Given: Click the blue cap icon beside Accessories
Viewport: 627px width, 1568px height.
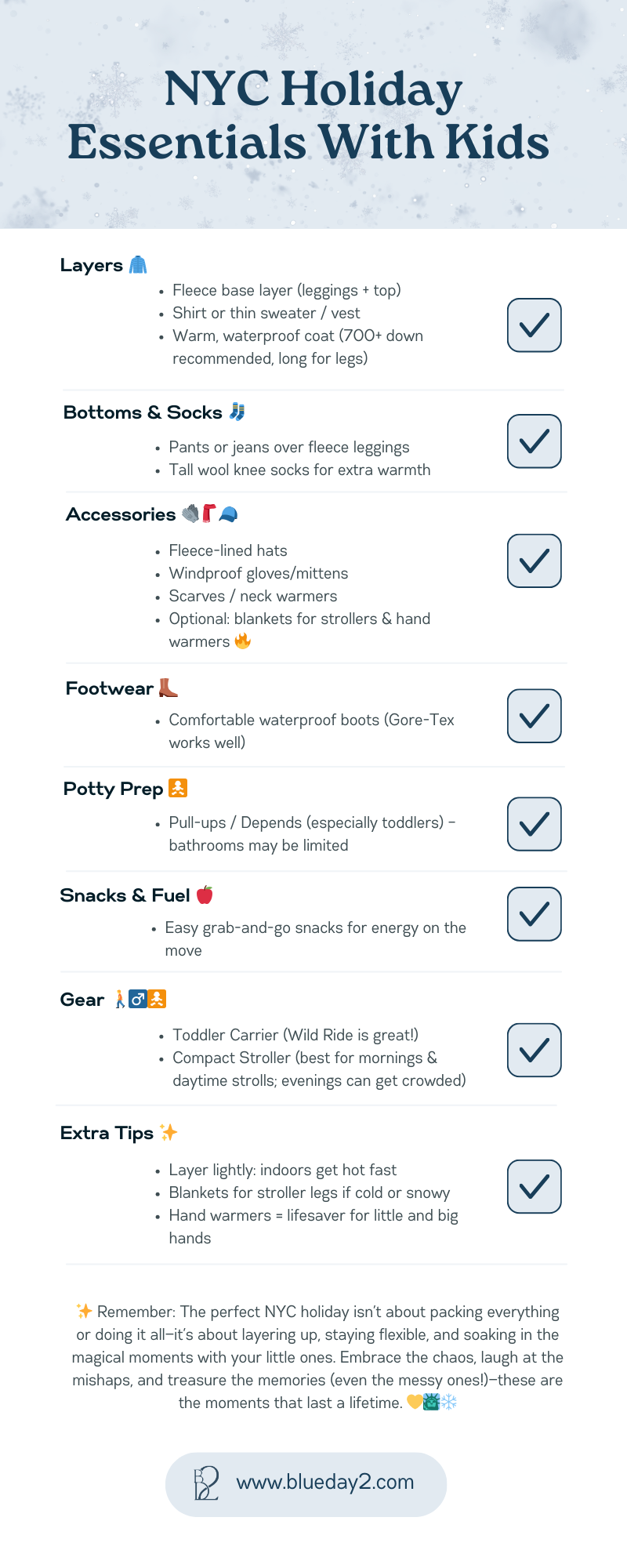Looking at the screenshot, I should [x=228, y=514].
